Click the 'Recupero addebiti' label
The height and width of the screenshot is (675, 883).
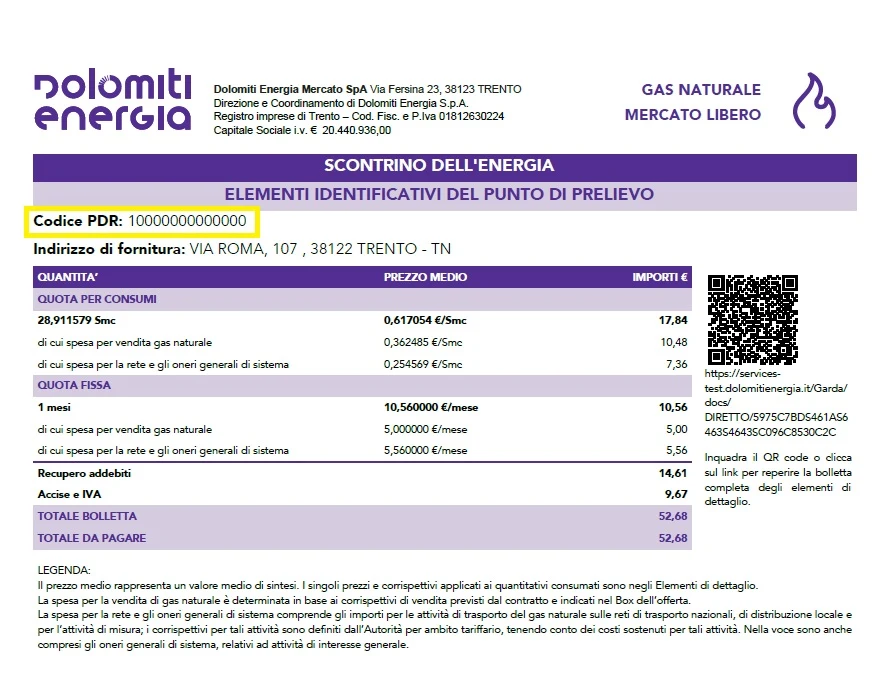(x=84, y=473)
